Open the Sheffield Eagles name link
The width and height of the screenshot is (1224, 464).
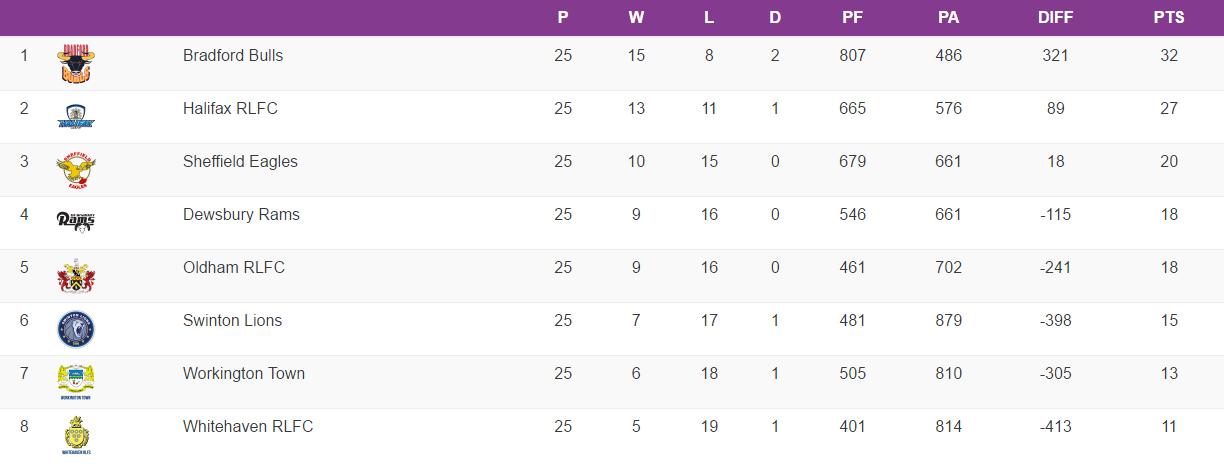point(240,162)
